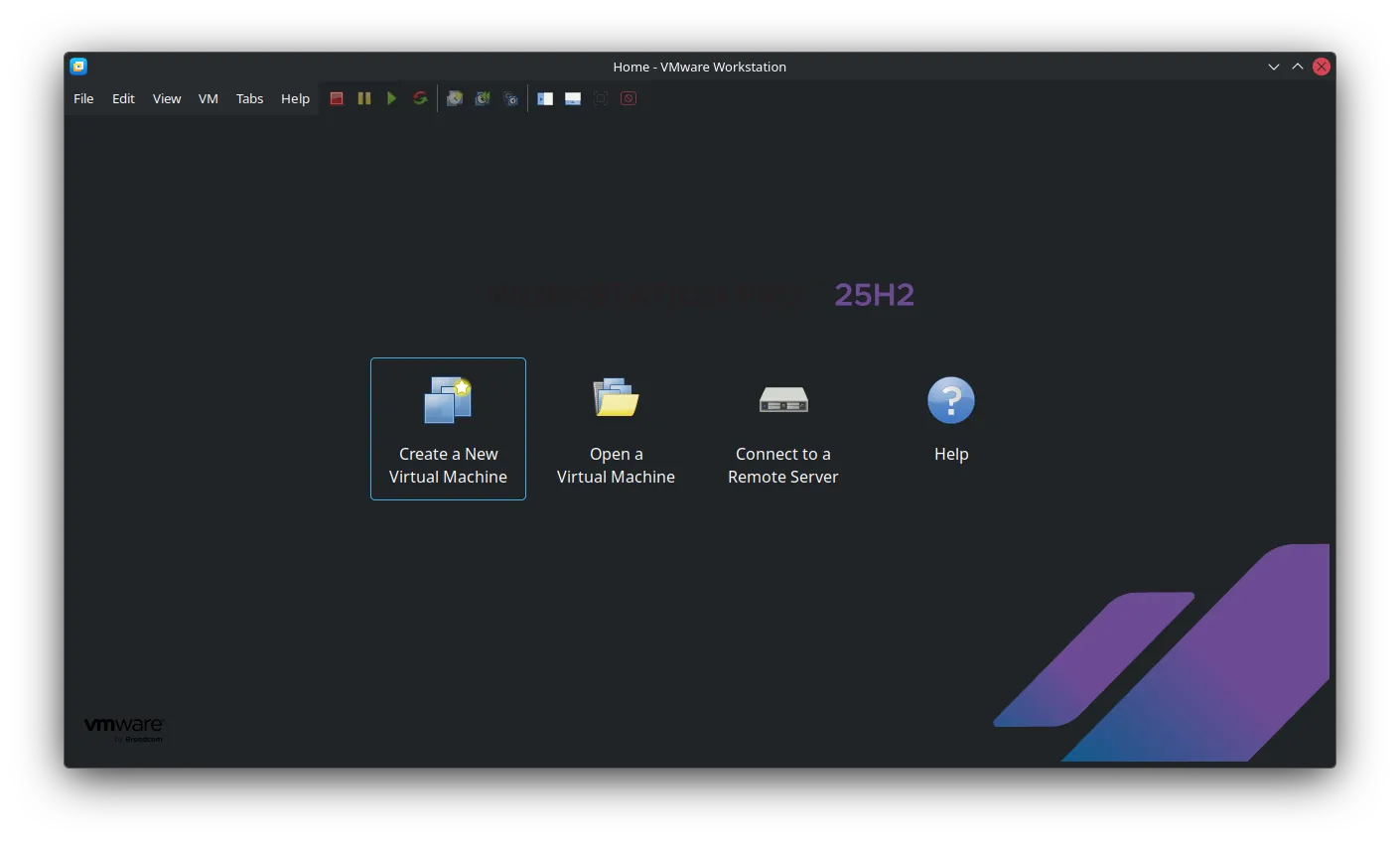Open the File menu
1400x844 pixels.
[82, 98]
